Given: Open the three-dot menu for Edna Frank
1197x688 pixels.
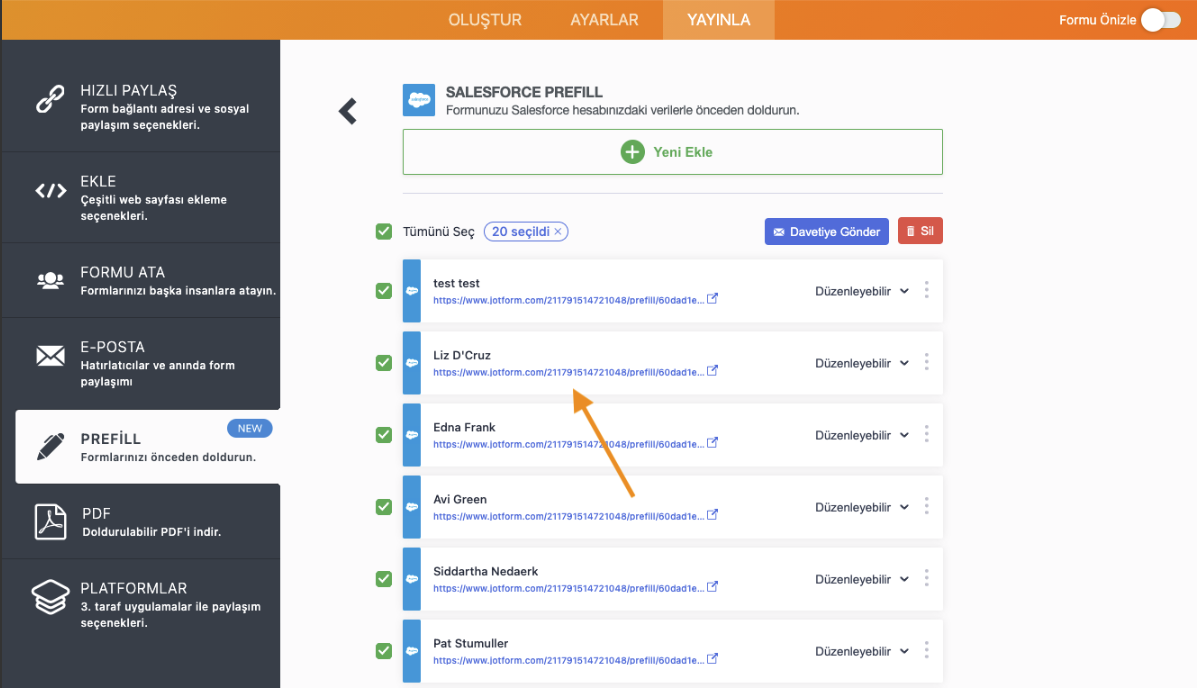Looking at the screenshot, I should 927,434.
